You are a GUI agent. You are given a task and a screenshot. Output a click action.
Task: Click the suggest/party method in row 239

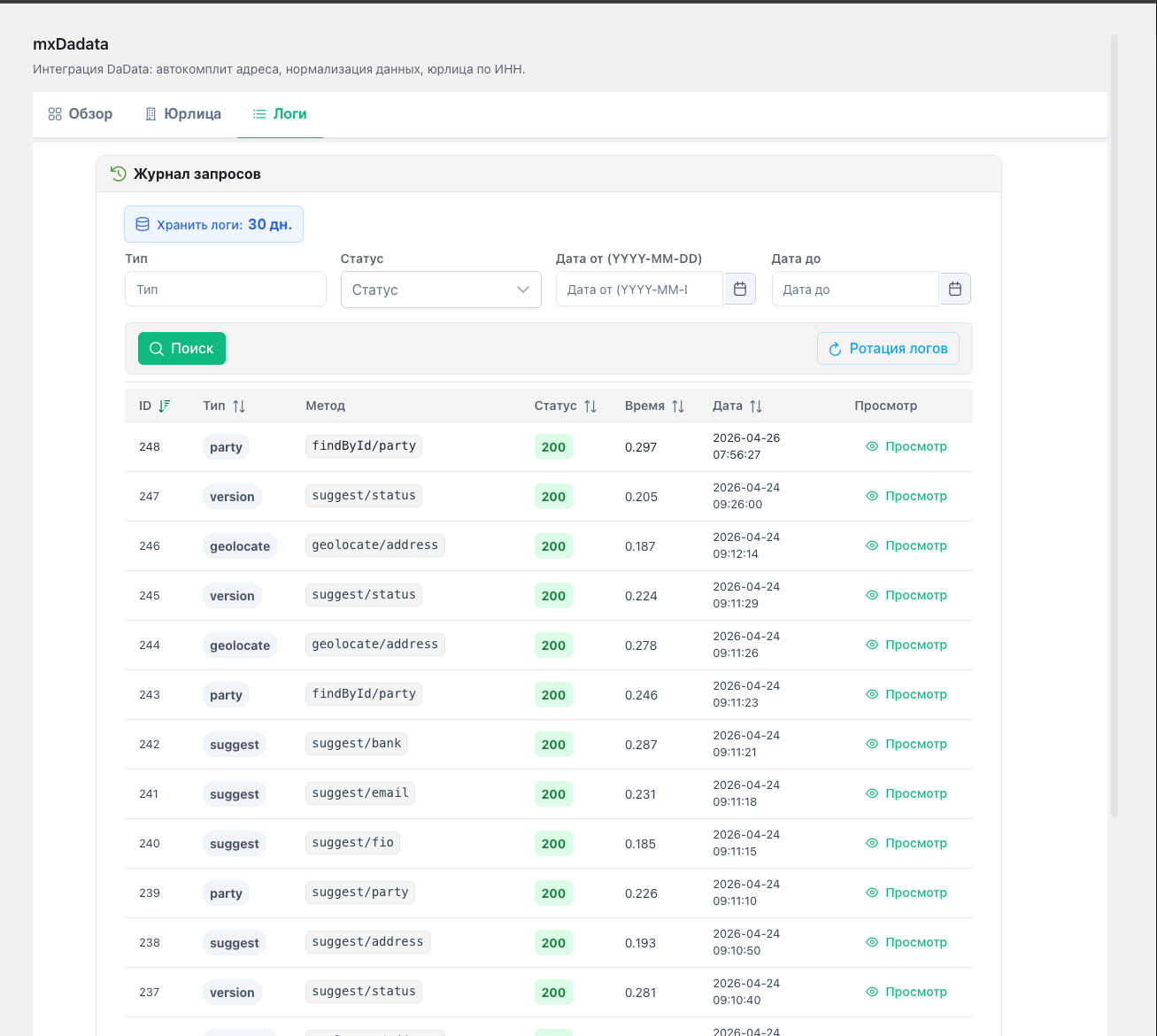click(x=360, y=892)
